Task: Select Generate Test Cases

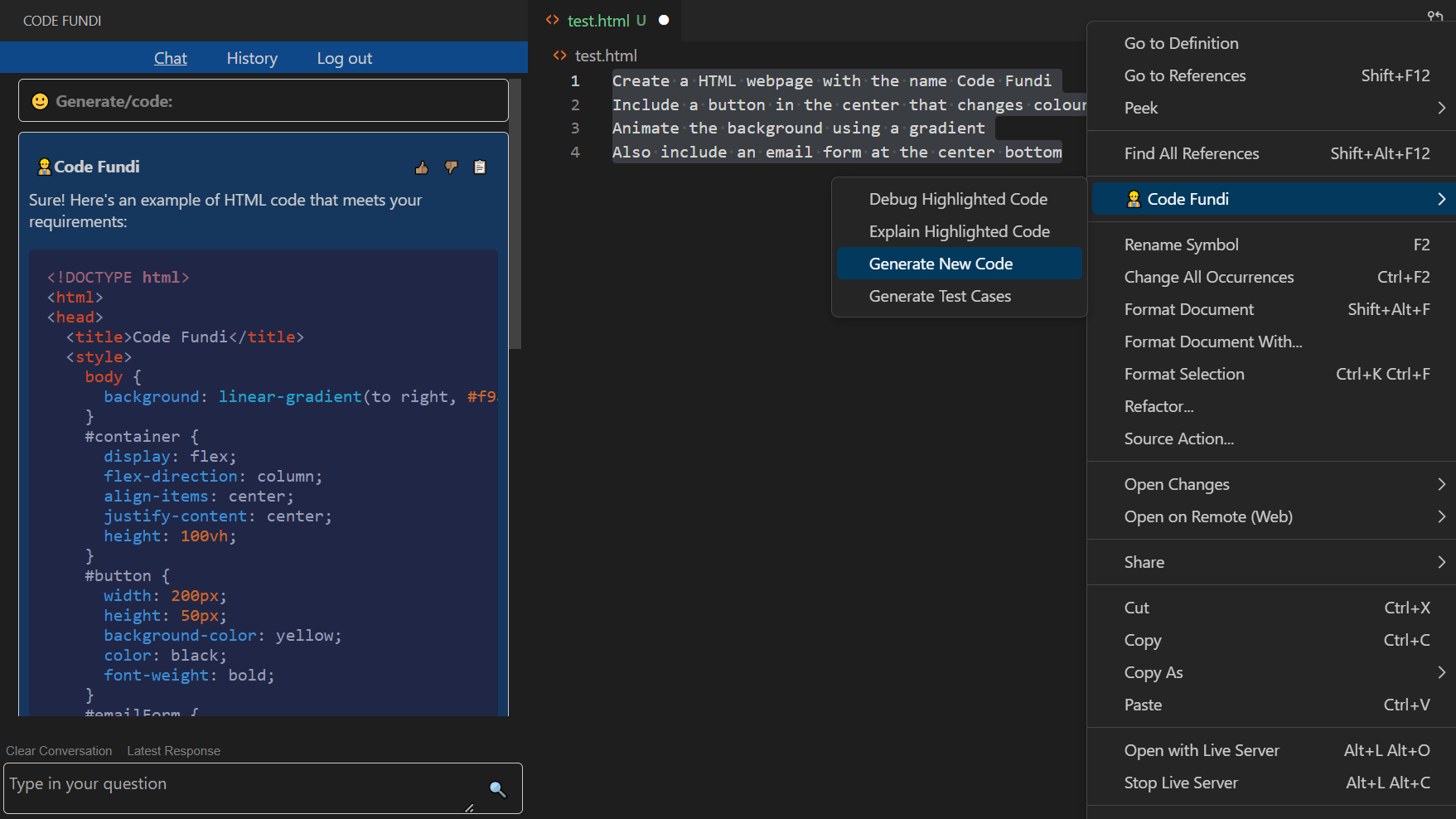Action: click(x=959, y=296)
